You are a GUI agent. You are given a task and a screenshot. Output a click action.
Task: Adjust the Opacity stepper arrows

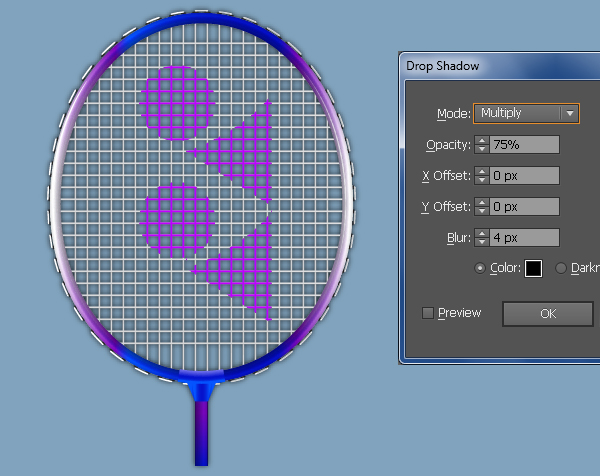(x=482, y=145)
